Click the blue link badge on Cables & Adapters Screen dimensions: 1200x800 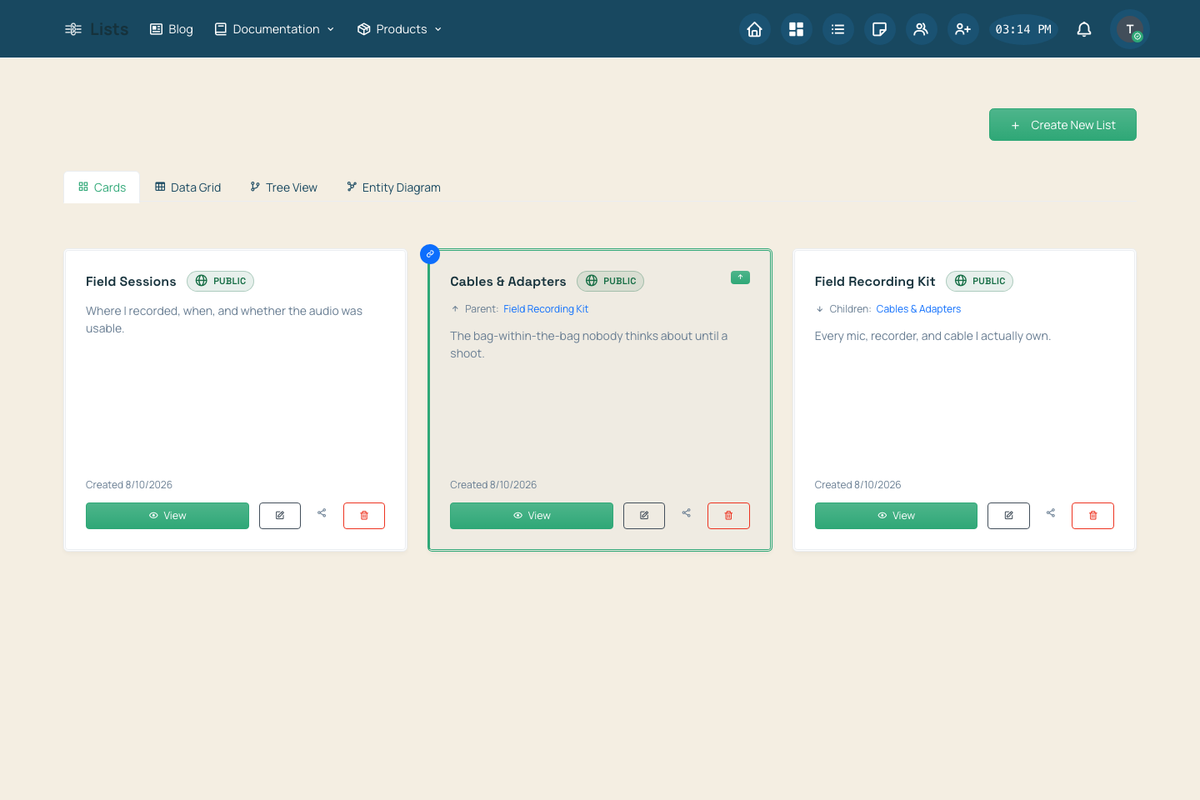tap(430, 254)
